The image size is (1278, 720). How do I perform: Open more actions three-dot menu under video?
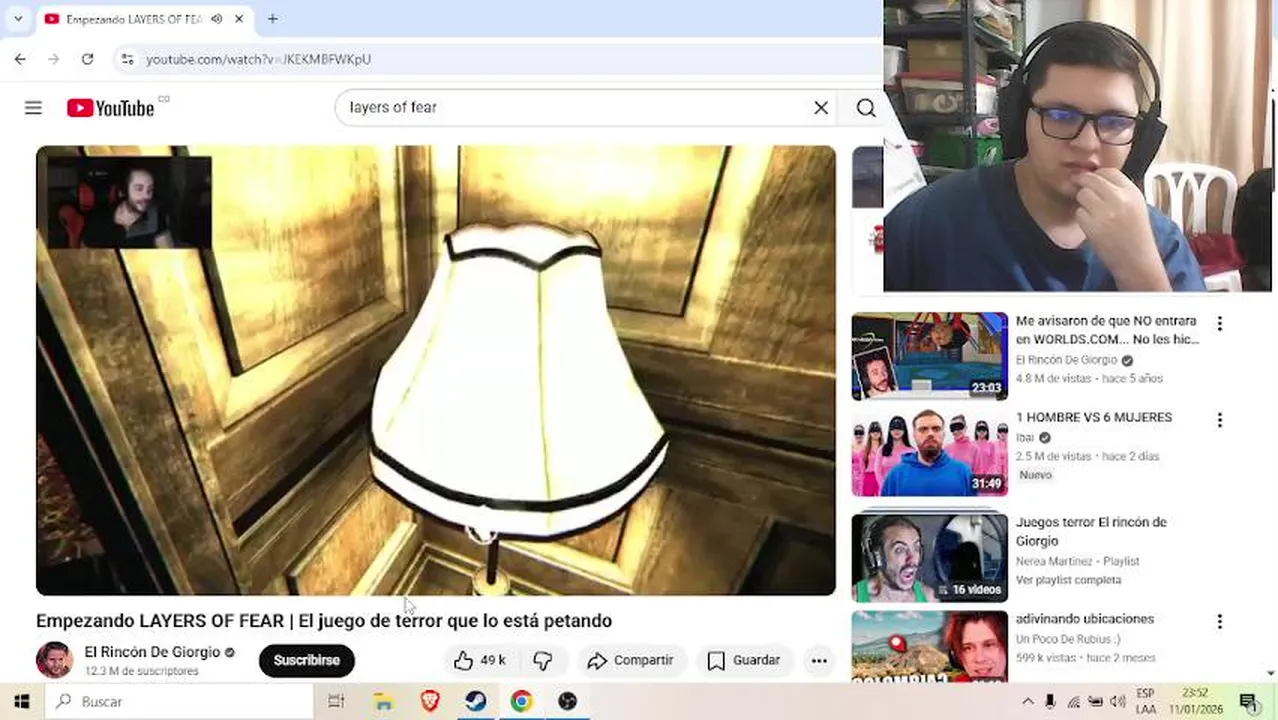click(x=819, y=660)
